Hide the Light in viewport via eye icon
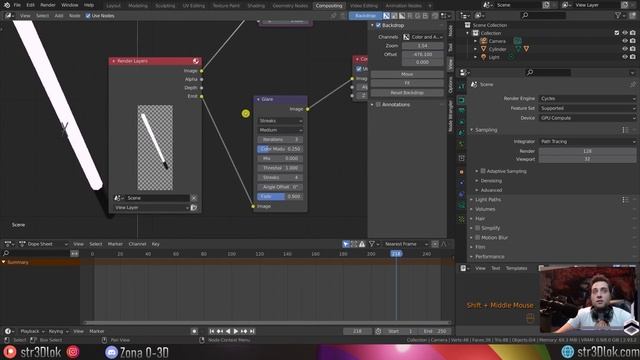The height and width of the screenshot is (360, 640). pyautogui.click(x=624, y=57)
